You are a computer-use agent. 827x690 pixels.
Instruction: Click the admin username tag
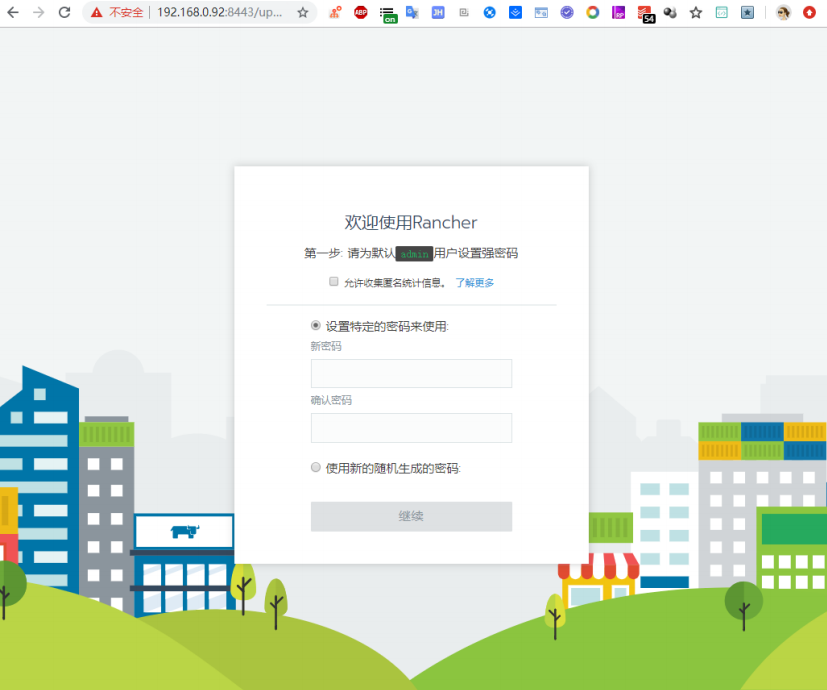415,254
